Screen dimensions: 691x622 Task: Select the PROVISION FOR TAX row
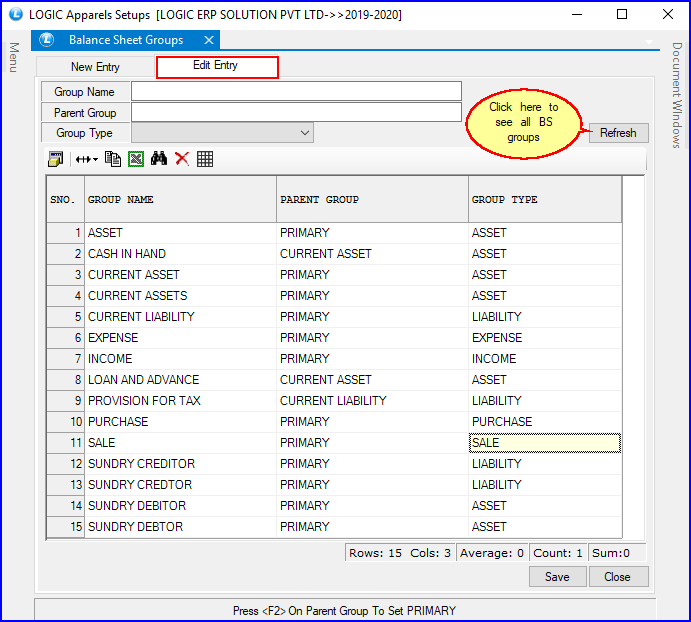(x=334, y=401)
